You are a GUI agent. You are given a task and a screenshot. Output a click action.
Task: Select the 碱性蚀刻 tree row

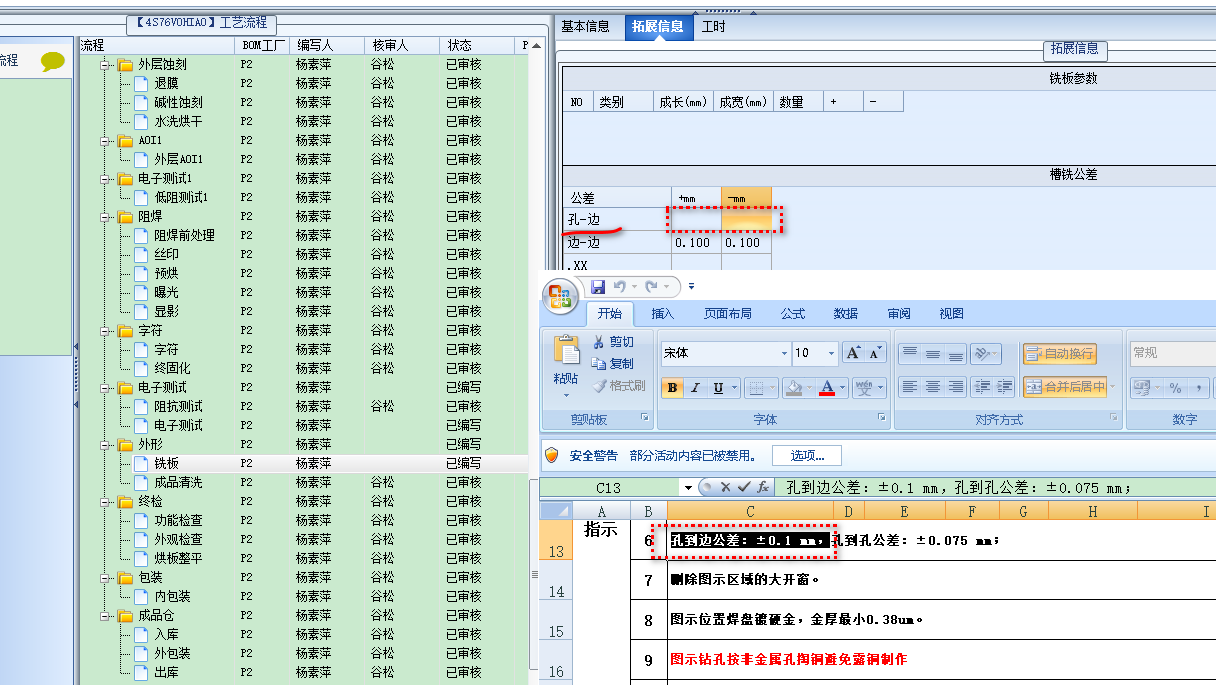[x=303, y=103]
